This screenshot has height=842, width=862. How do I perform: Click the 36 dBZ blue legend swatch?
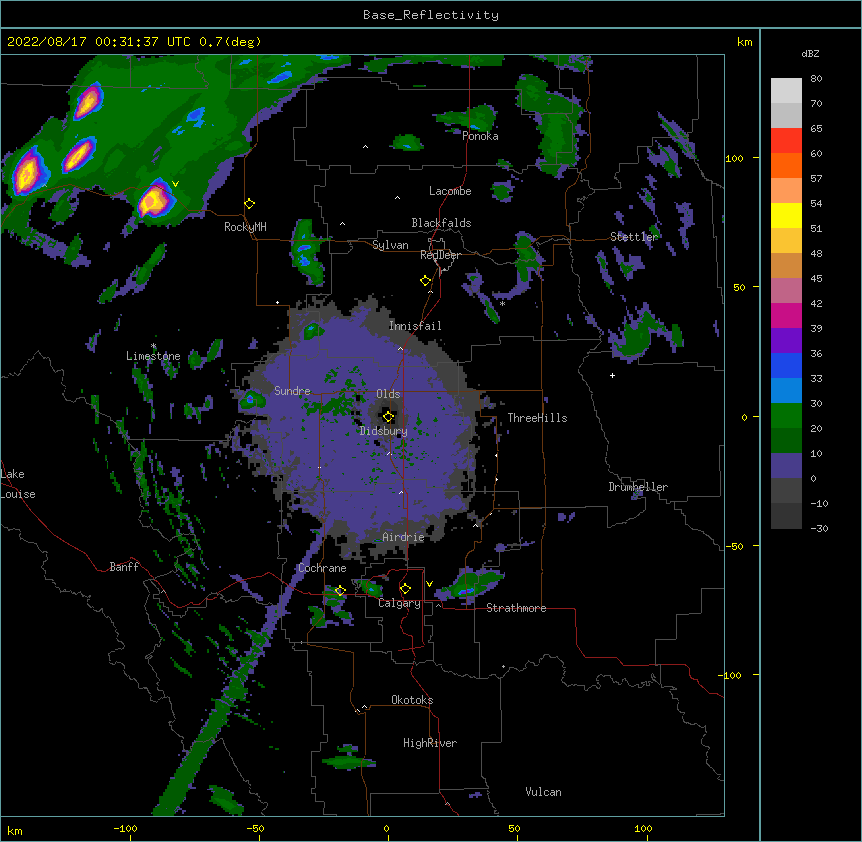click(786, 365)
